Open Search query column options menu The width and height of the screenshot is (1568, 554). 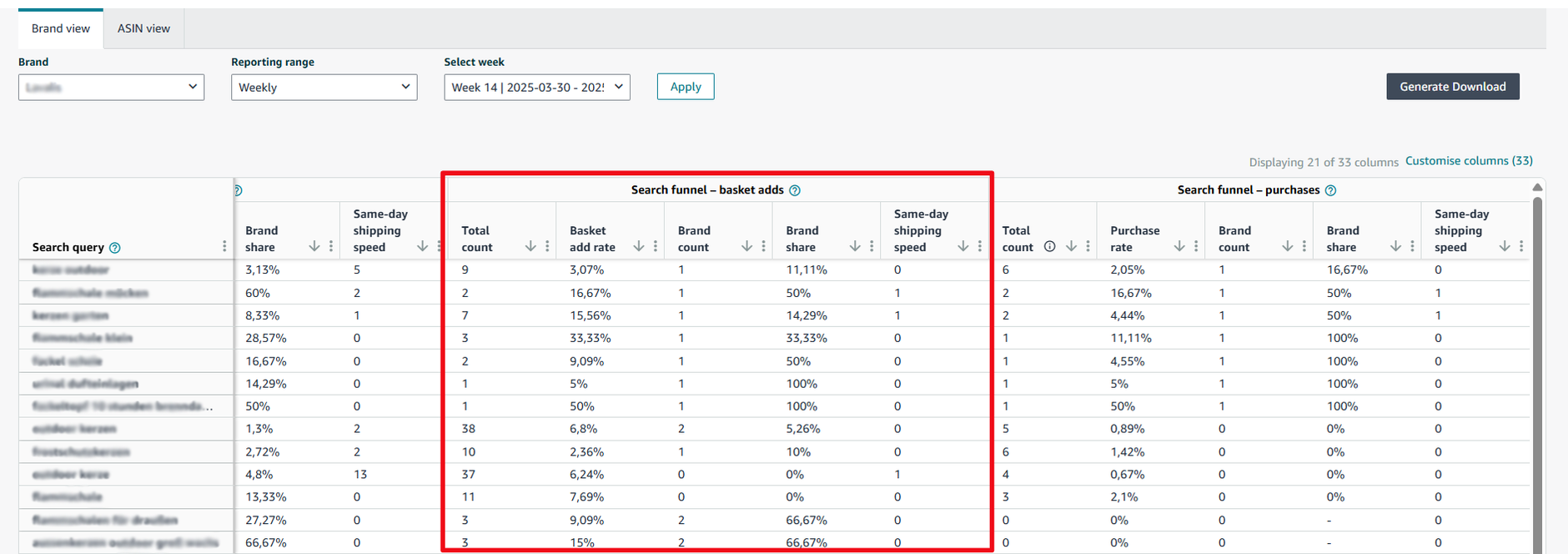coord(224,246)
